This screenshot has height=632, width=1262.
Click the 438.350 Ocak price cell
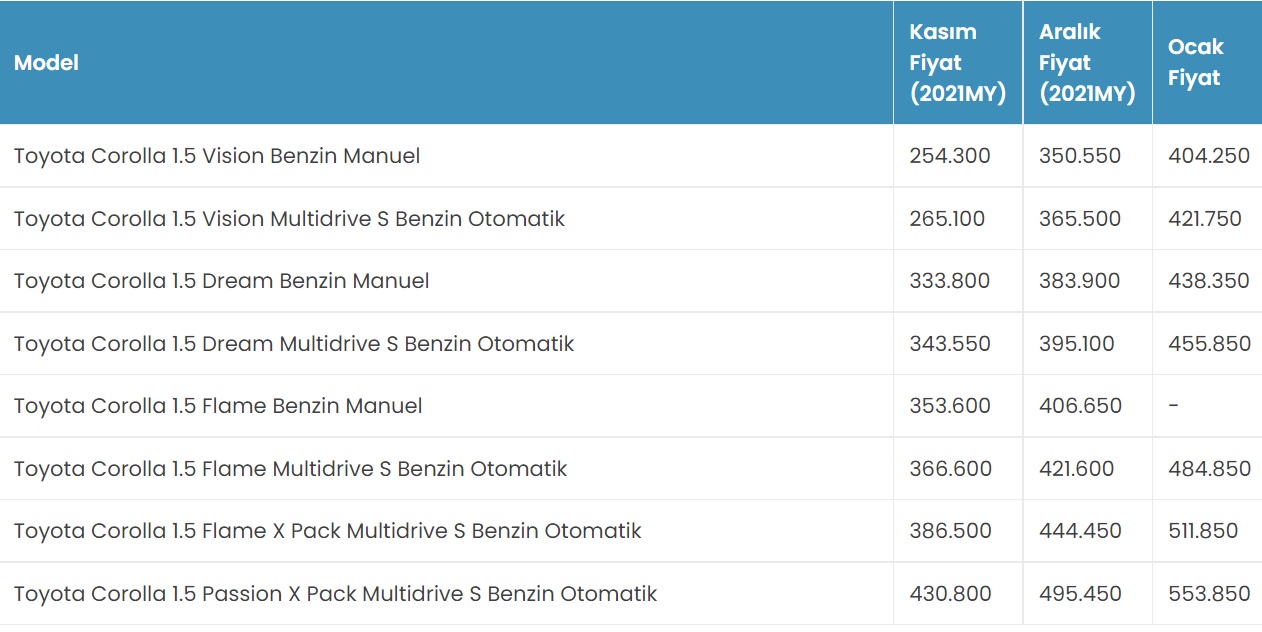coord(1208,281)
